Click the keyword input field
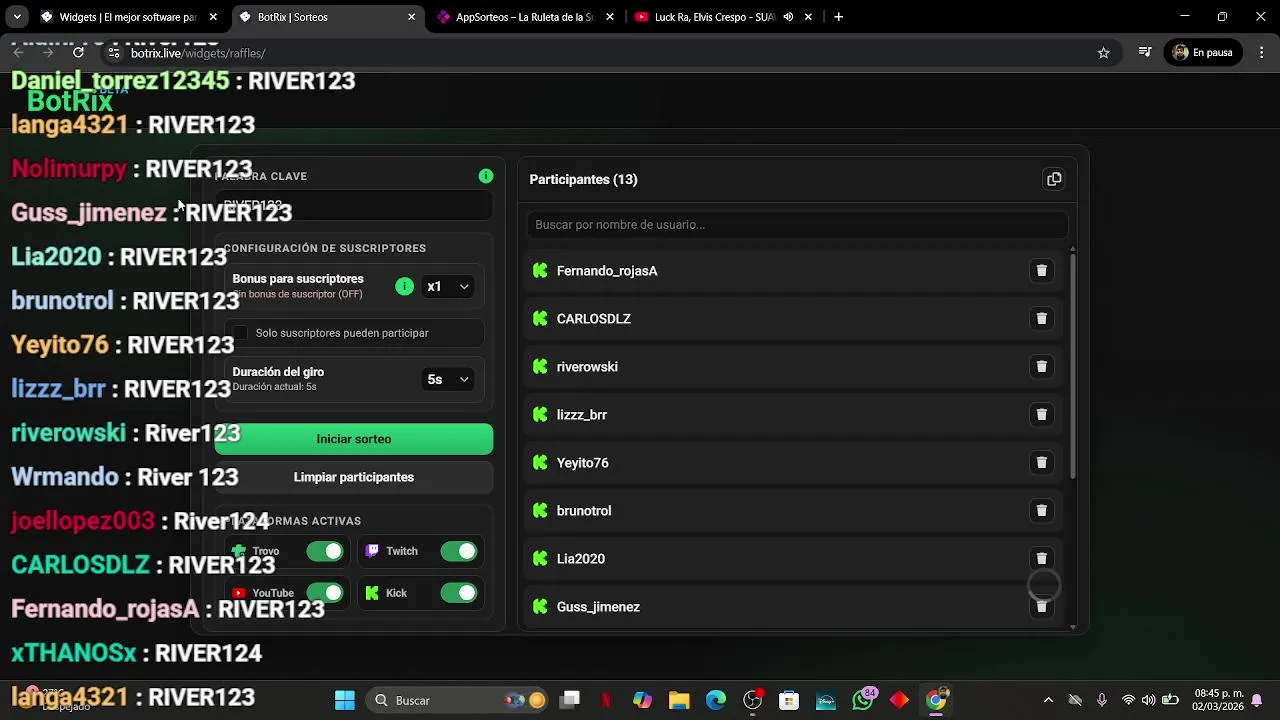Screen dimensions: 1280x720 [354, 206]
